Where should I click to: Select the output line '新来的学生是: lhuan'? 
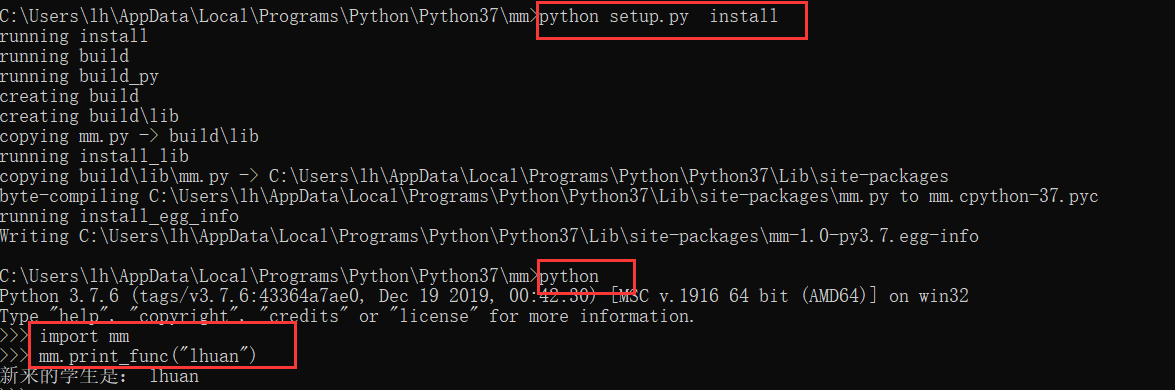coord(100,376)
